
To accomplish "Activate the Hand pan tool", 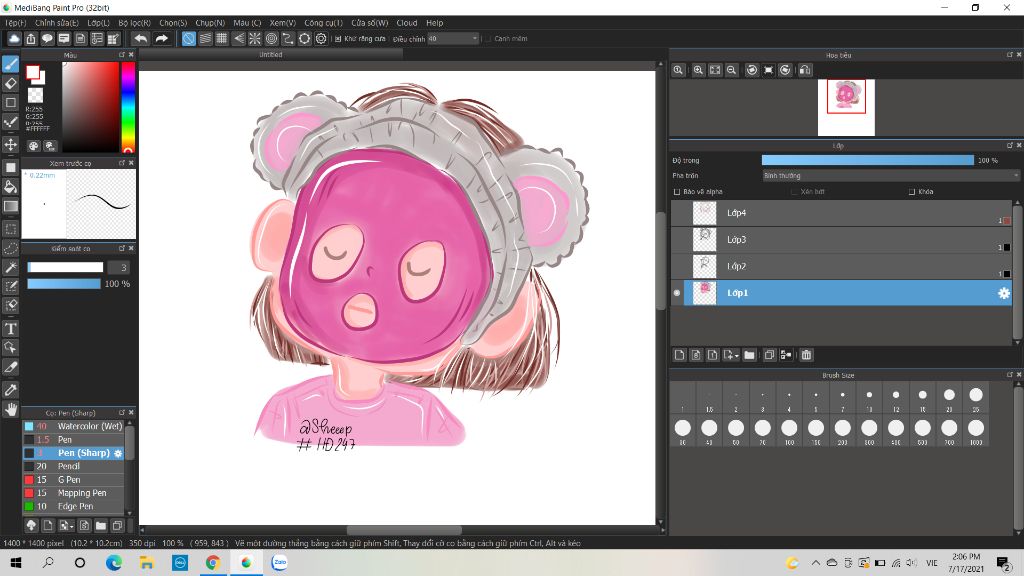I will point(10,409).
